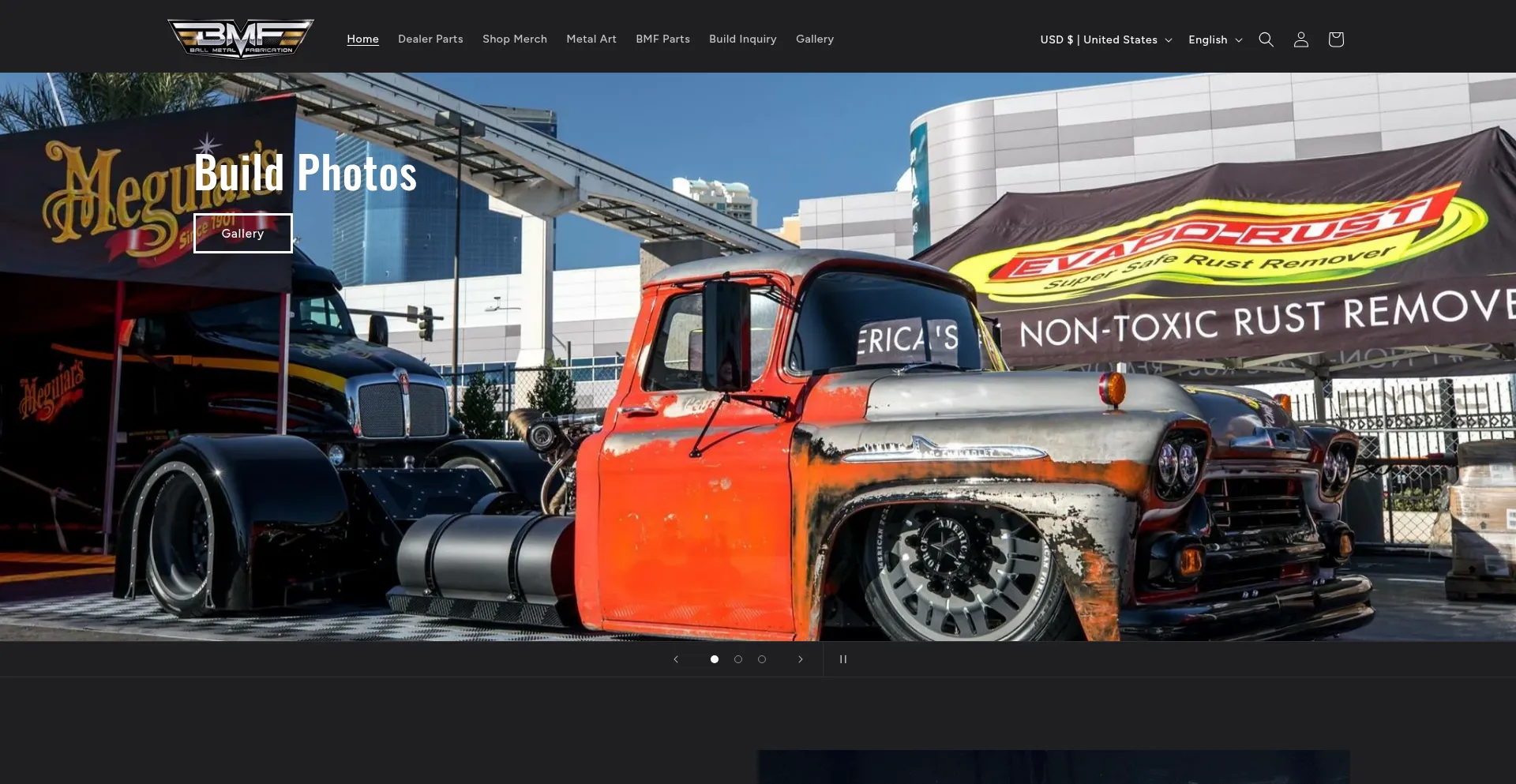
Task: Select the third slide dot
Action: point(761,659)
